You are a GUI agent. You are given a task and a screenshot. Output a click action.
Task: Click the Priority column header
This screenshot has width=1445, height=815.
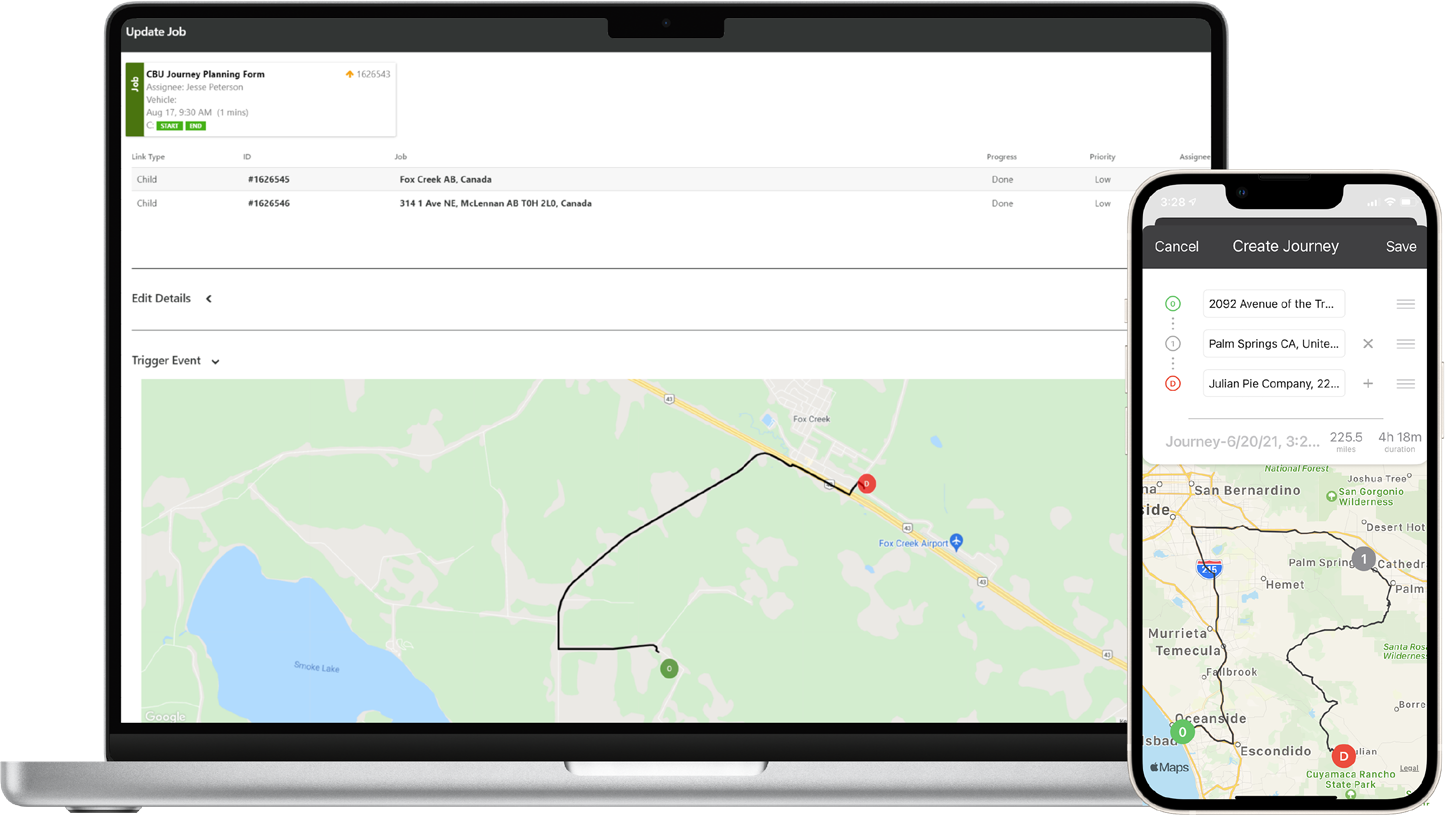pos(1102,157)
